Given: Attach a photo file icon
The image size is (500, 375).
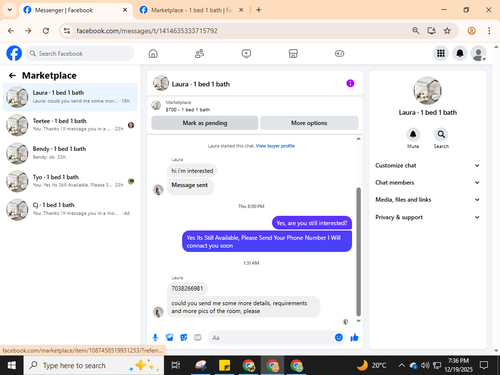Looking at the screenshot, I should tap(169, 338).
